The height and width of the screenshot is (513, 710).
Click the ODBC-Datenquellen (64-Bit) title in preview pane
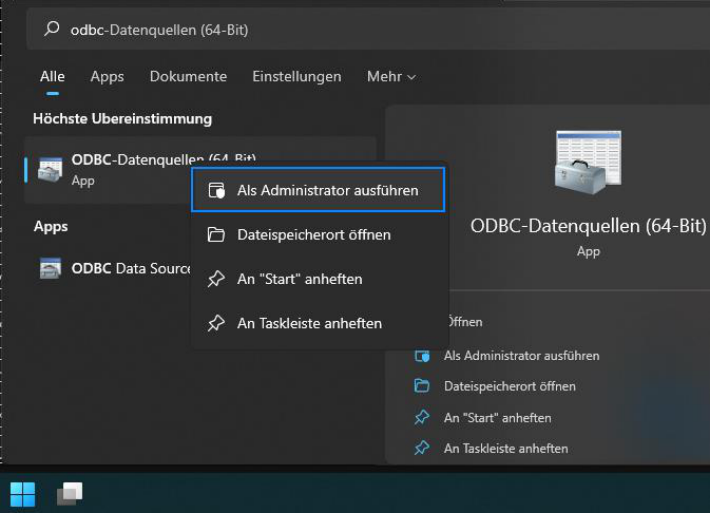point(588,225)
